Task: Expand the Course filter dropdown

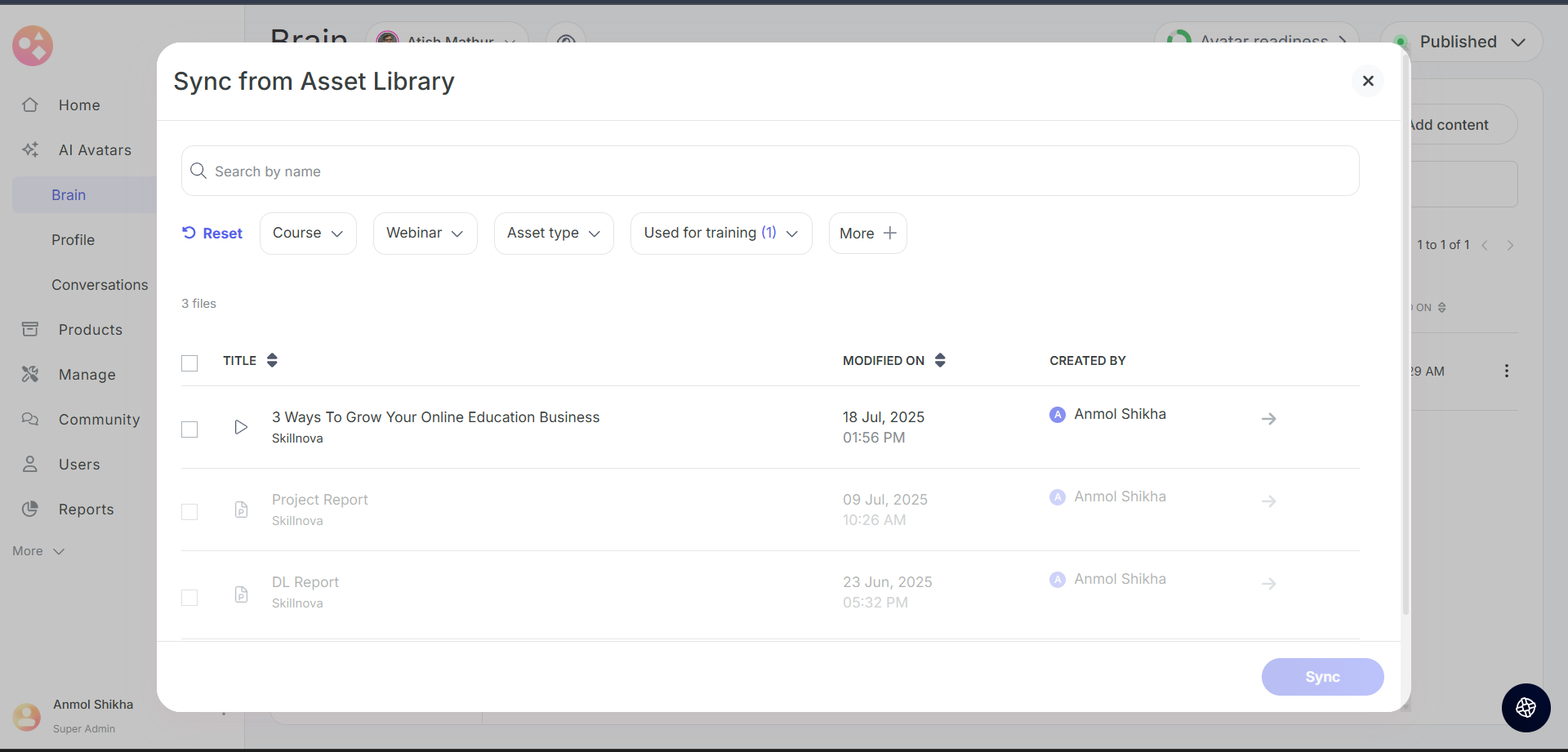Action: (308, 234)
